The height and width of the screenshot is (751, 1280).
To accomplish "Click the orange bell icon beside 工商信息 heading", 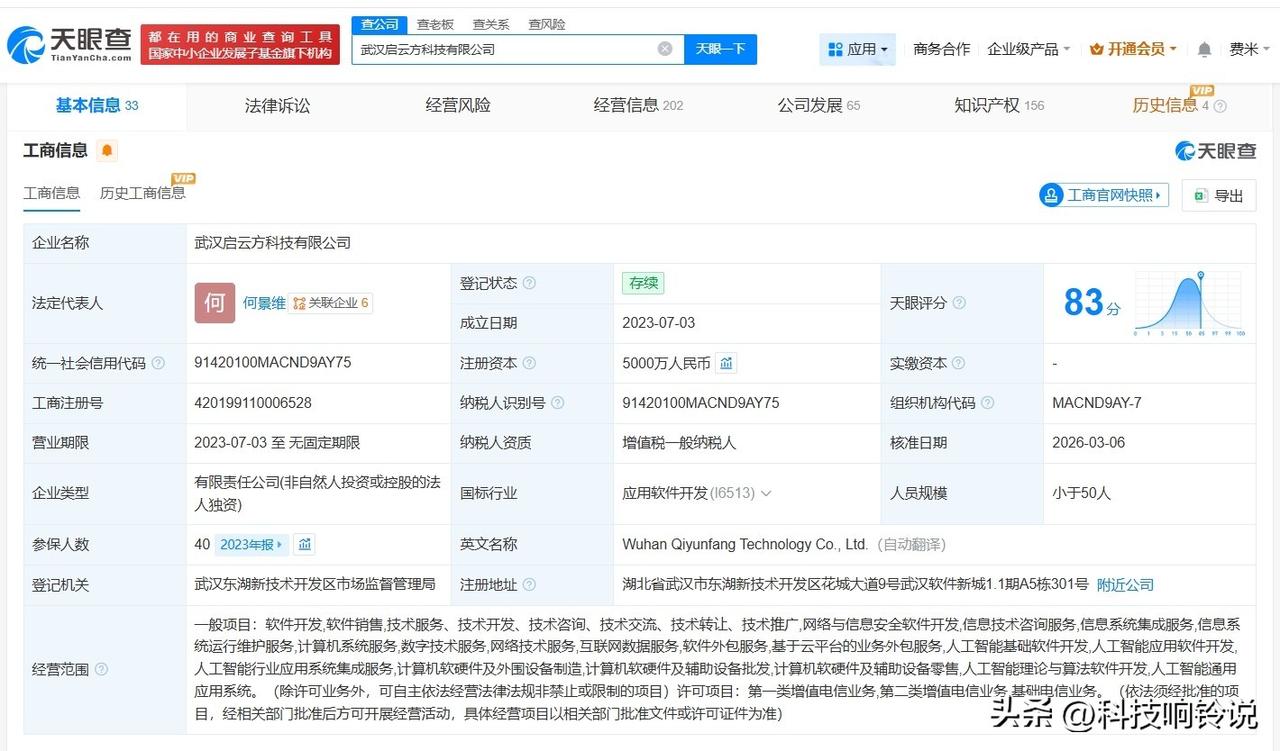I will click(107, 151).
